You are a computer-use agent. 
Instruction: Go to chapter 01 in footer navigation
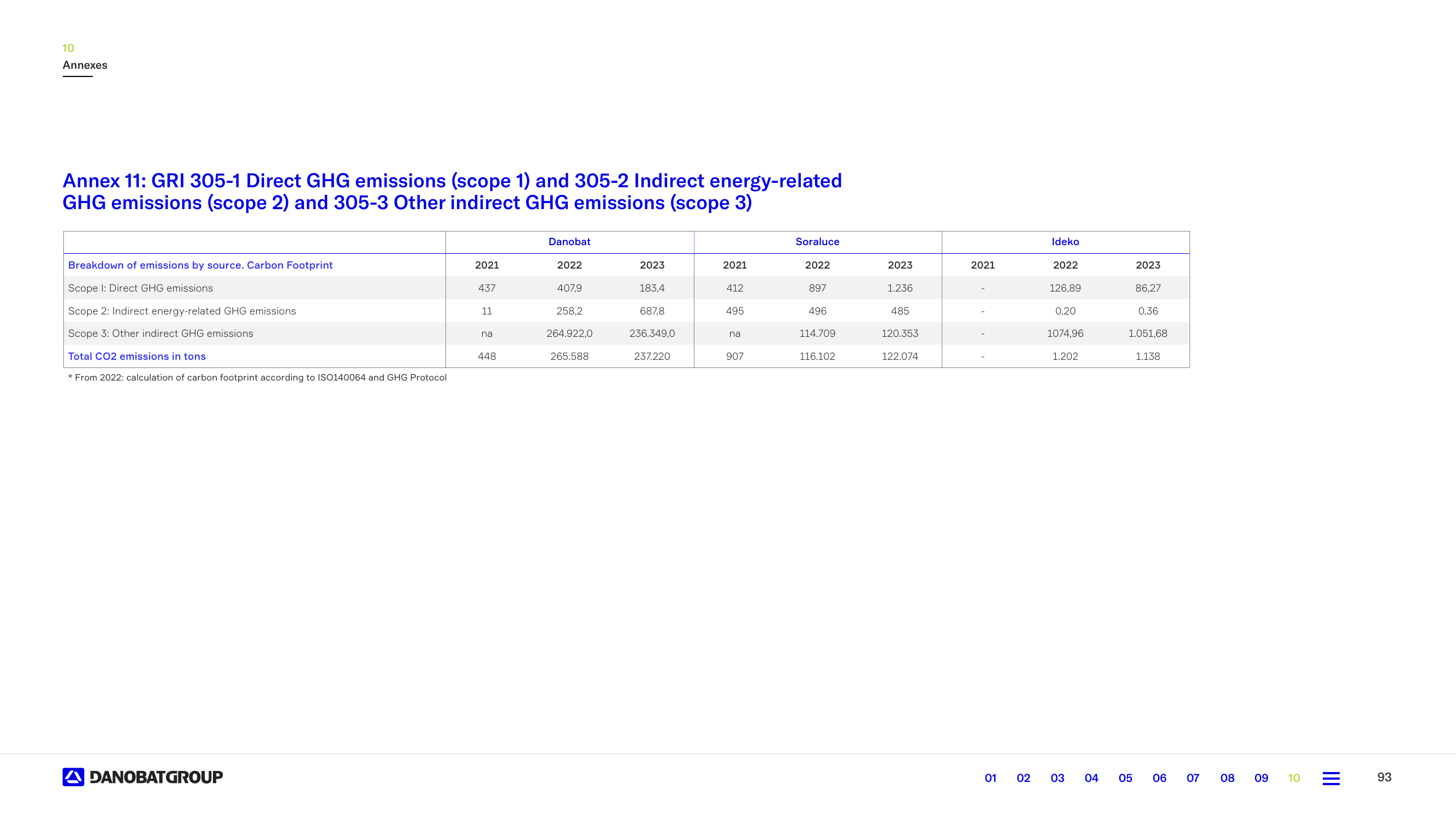(x=990, y=778)
